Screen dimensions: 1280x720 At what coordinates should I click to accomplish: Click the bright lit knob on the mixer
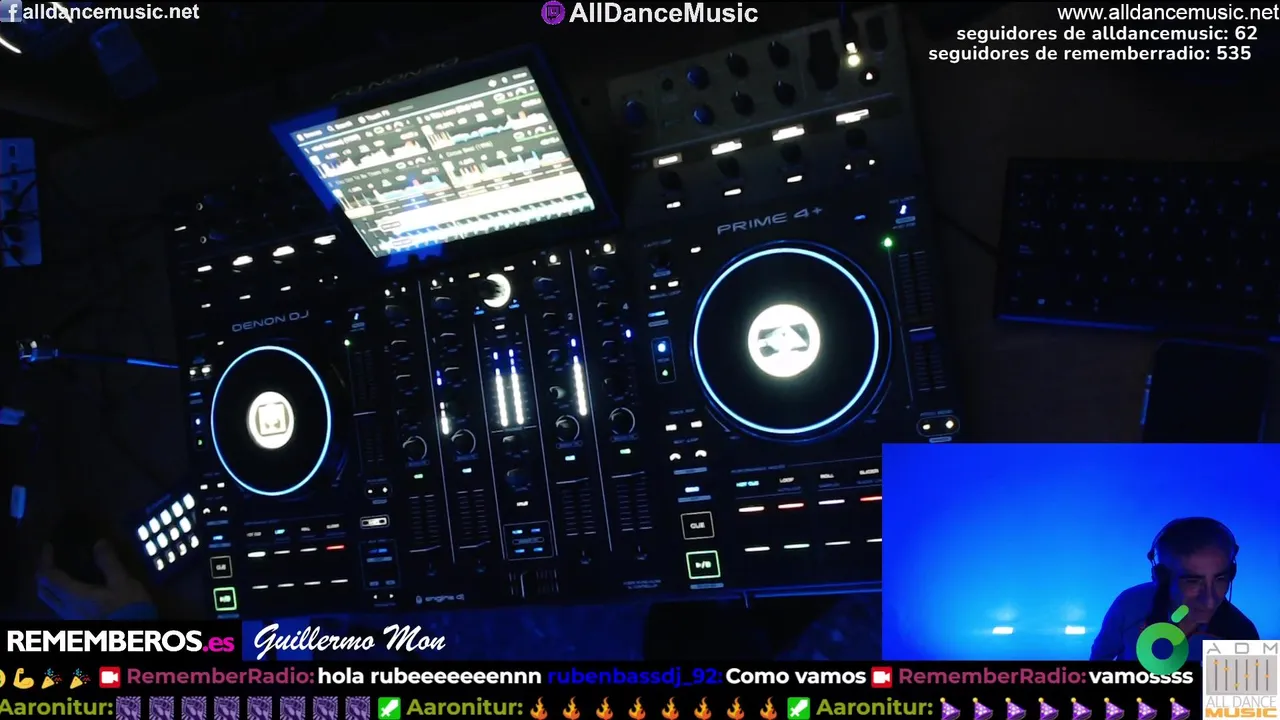[496, 290]
